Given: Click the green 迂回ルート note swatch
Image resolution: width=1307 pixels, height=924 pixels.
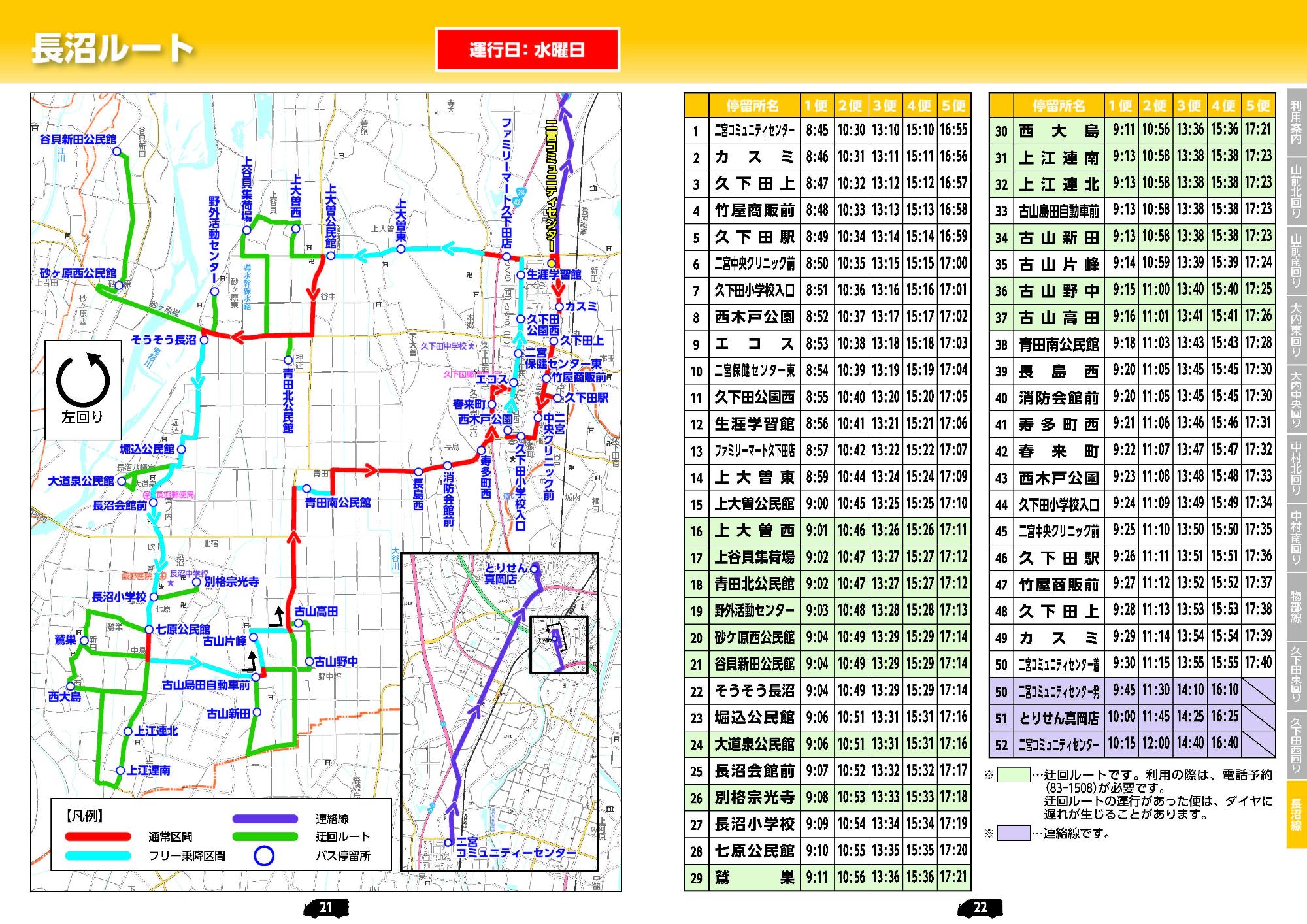Looking at the screenshot, I should click(x=1013, y=775).
